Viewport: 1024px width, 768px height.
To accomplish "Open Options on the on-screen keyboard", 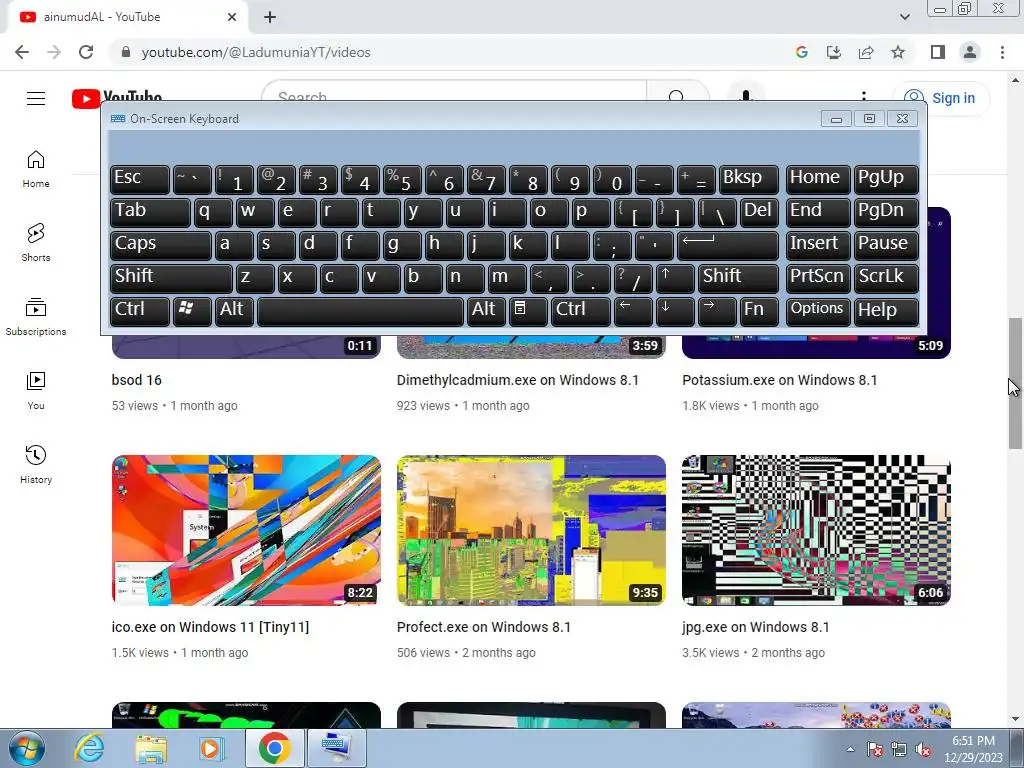I will (818, 310).
